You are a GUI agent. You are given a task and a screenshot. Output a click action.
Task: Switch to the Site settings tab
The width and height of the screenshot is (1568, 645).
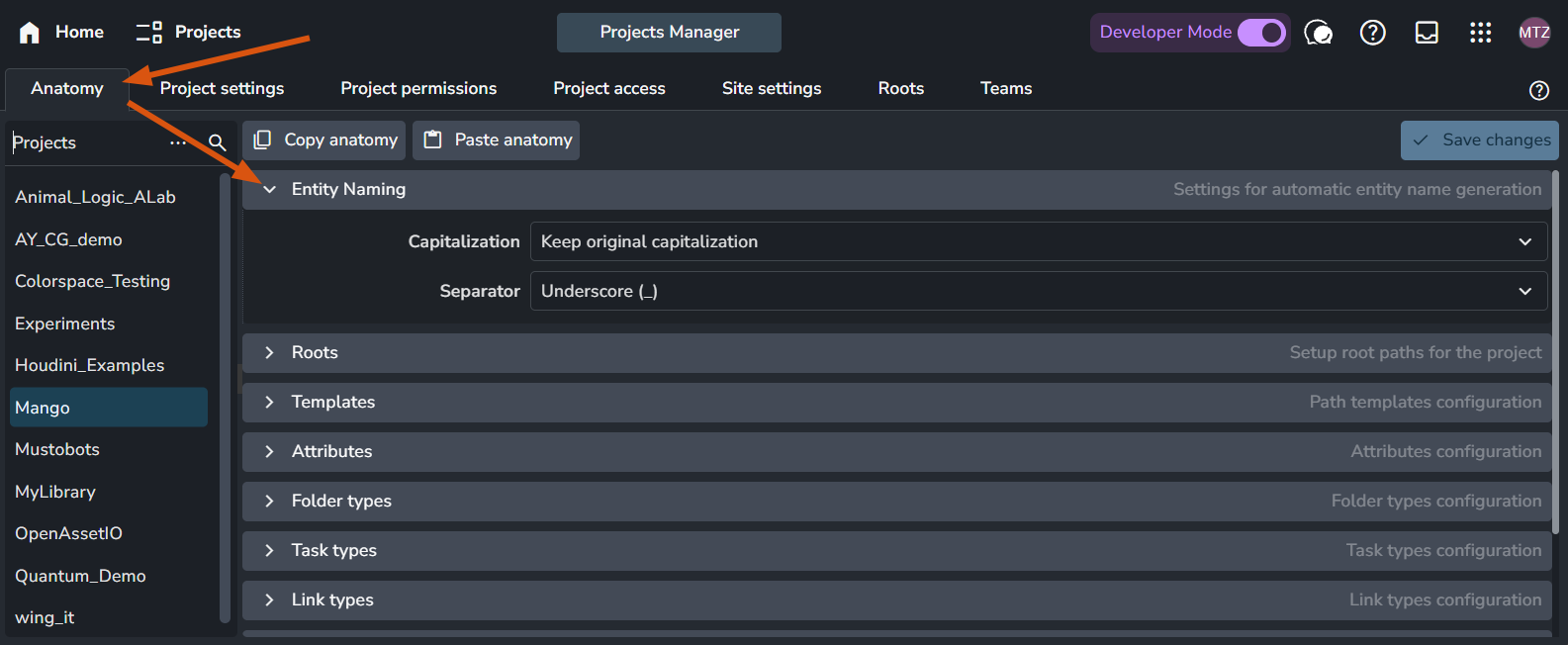[771, 88]
